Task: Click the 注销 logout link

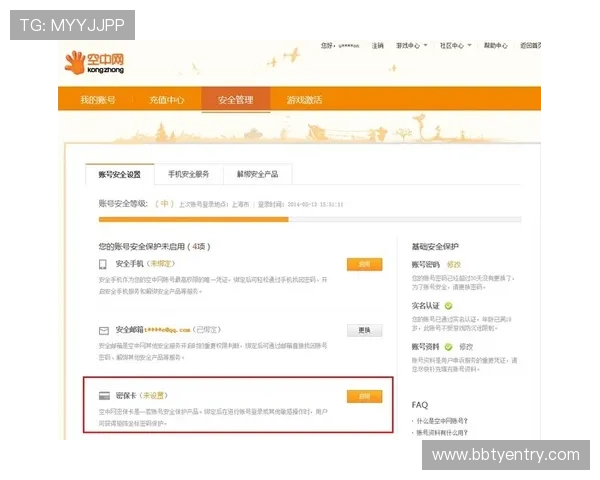Action: (x=378, y=46)
